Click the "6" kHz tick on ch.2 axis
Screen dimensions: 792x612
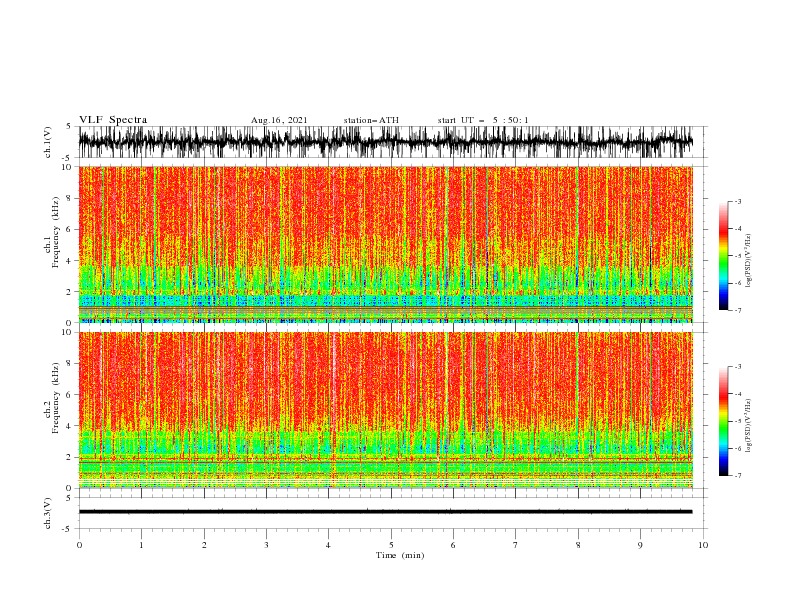coord(70,395)
